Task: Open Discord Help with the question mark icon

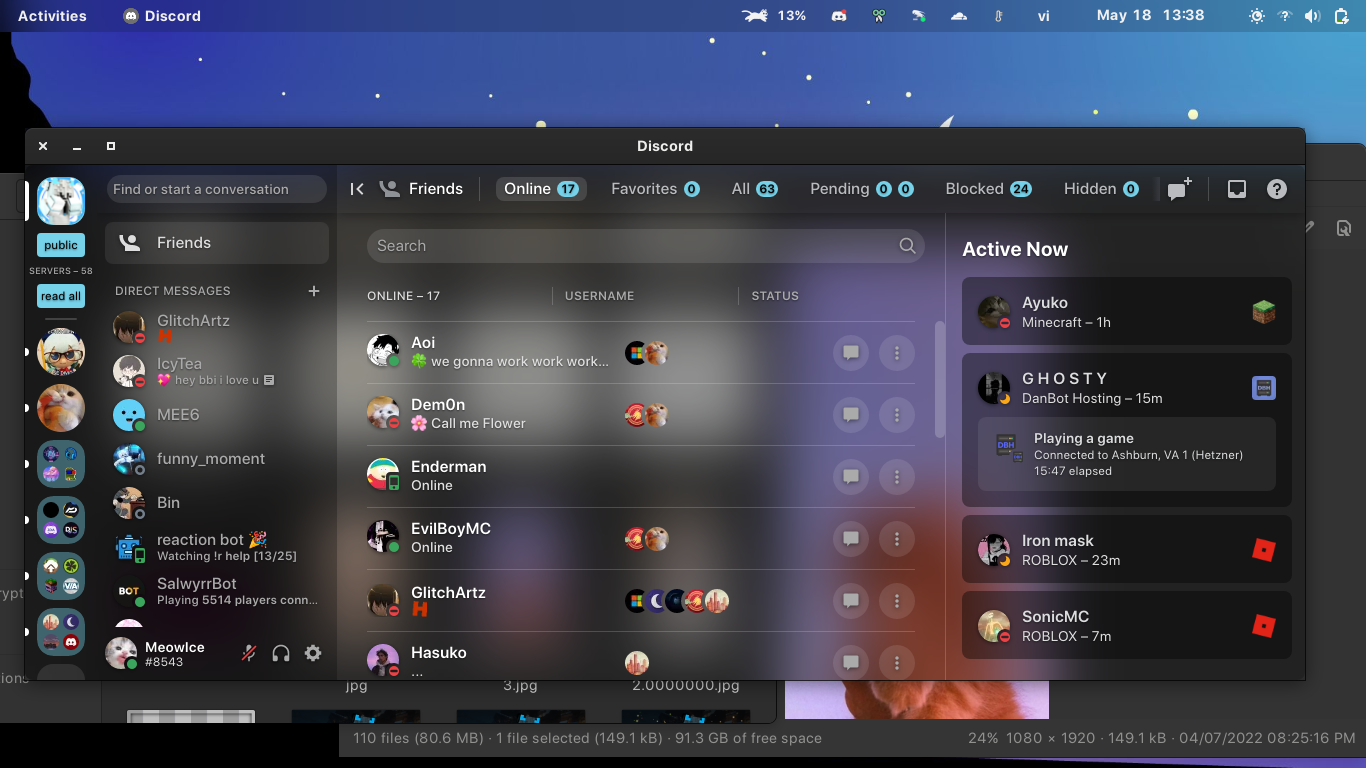Action: (1277, 188)
